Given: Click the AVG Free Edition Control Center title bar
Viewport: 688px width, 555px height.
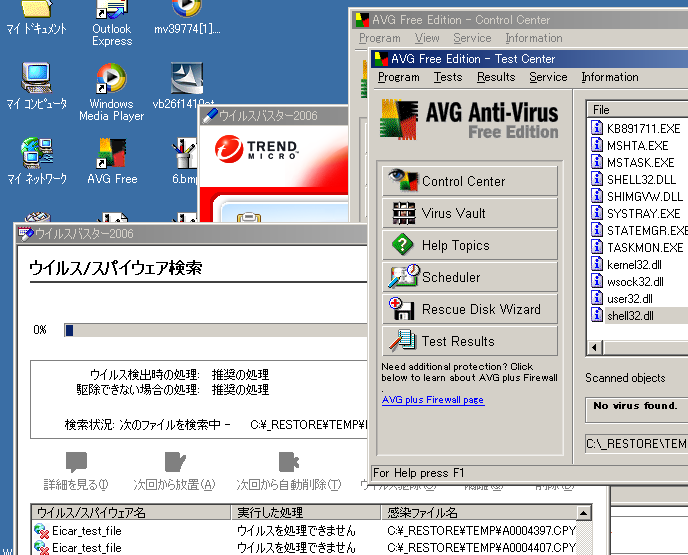Looking at the screenshot, I should [x=520, y=20].
